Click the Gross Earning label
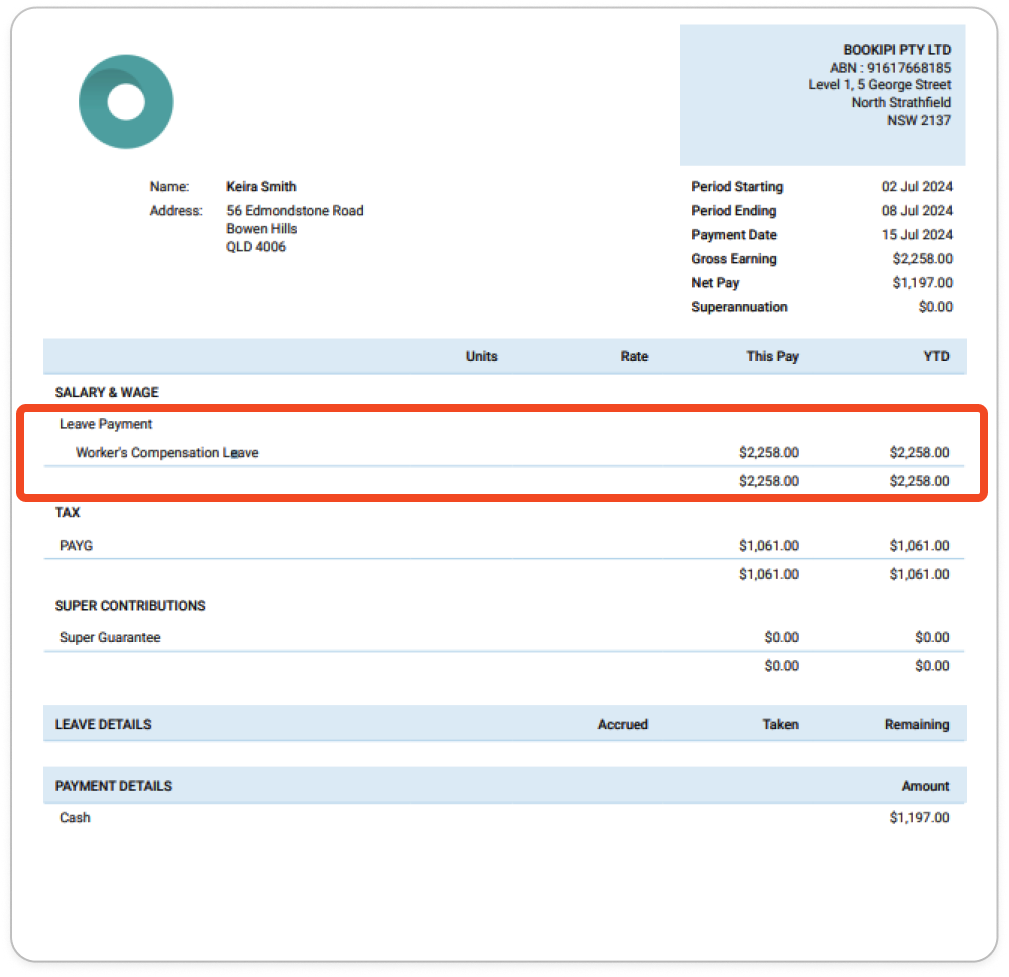The width and height of the screenshot is (1009, 977). [x=734, y=259]
